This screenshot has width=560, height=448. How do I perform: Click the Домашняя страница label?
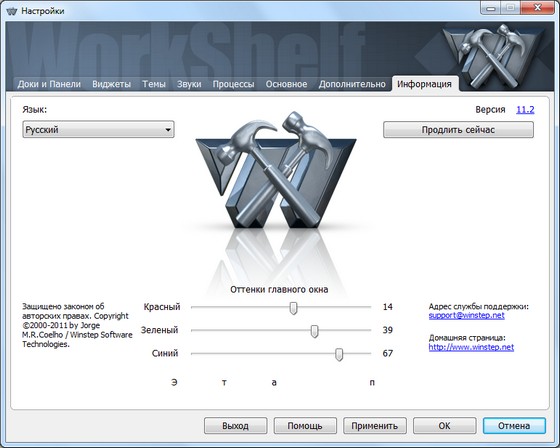click(x=467, y=338)
